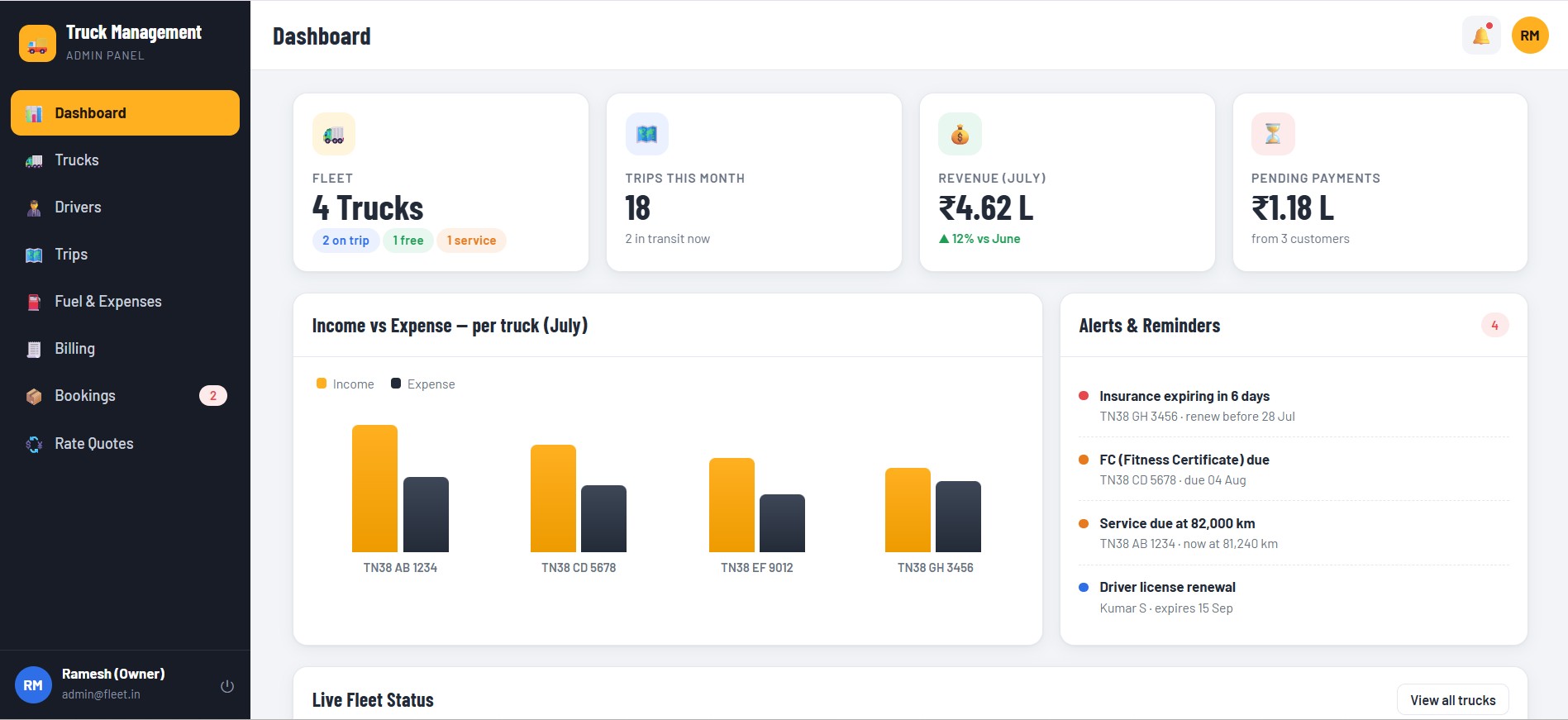
Task: Click the '1 free' badge
Action: point(408,241)
